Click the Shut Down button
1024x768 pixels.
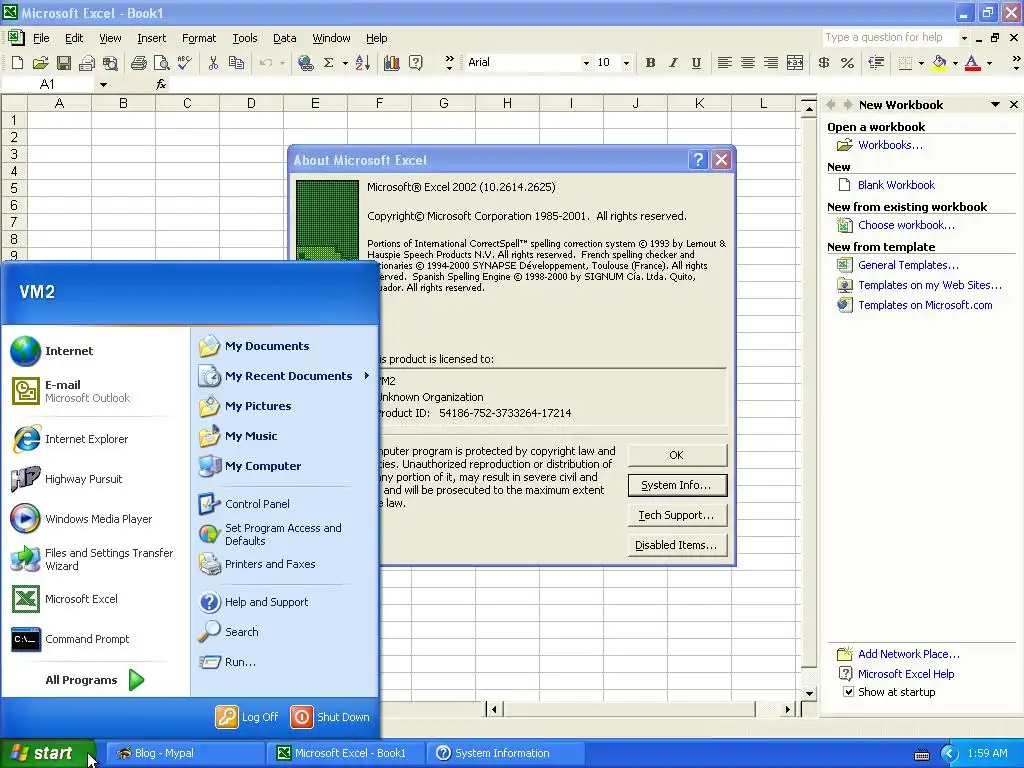(330, 716)
